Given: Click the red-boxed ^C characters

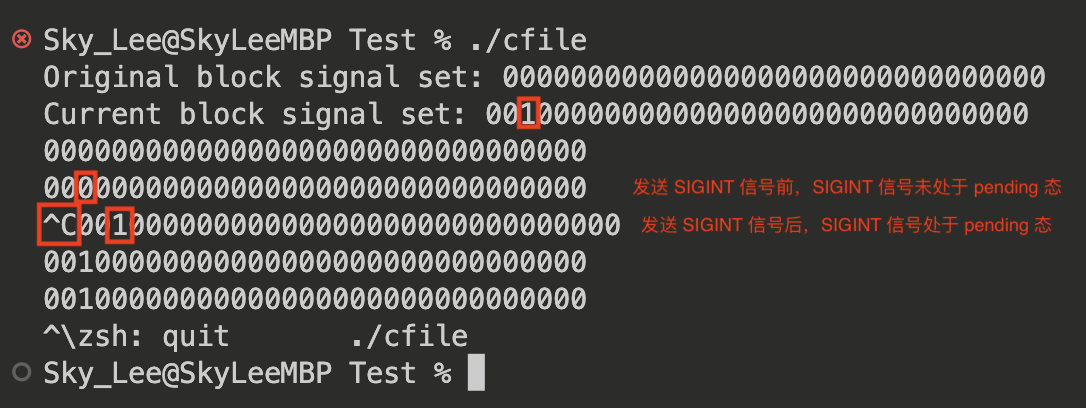Looking at the screenshot, I should tap(59, 225).
